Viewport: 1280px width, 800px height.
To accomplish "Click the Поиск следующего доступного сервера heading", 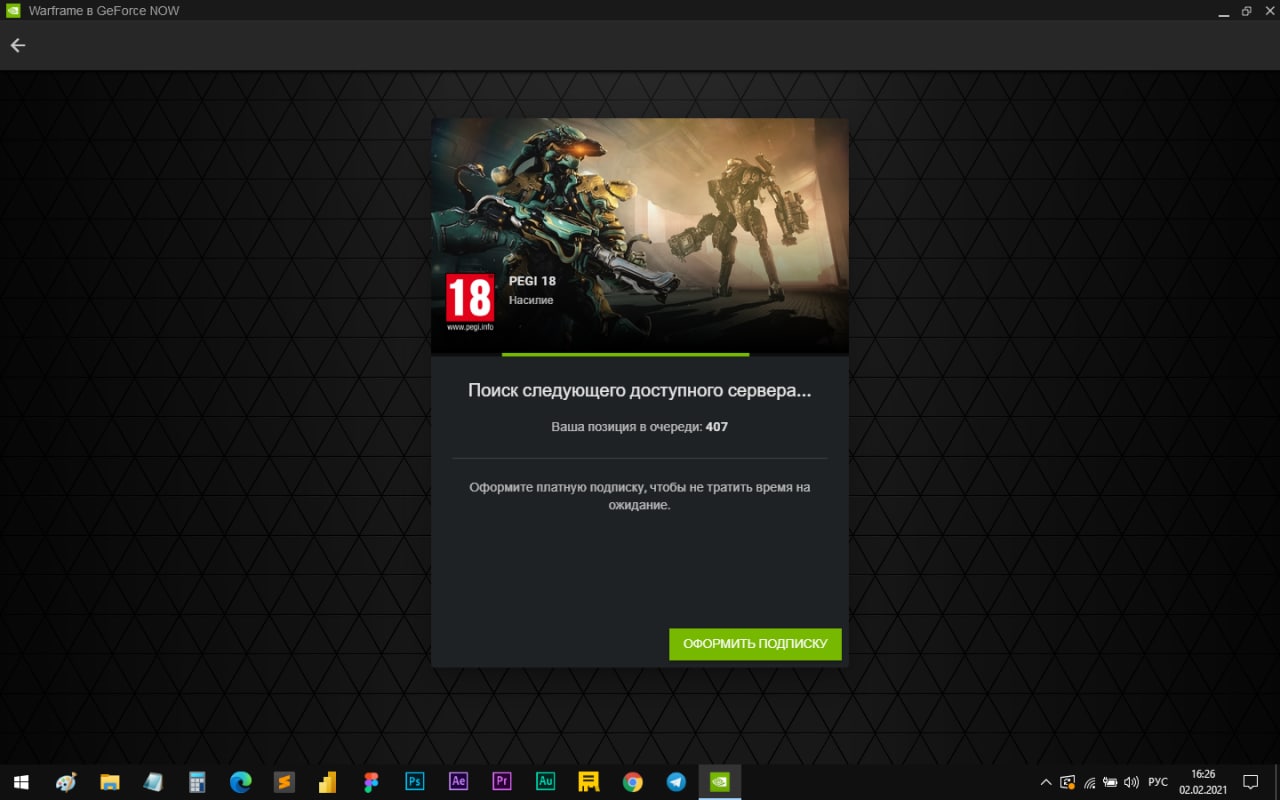I will [x=640, y=391].
